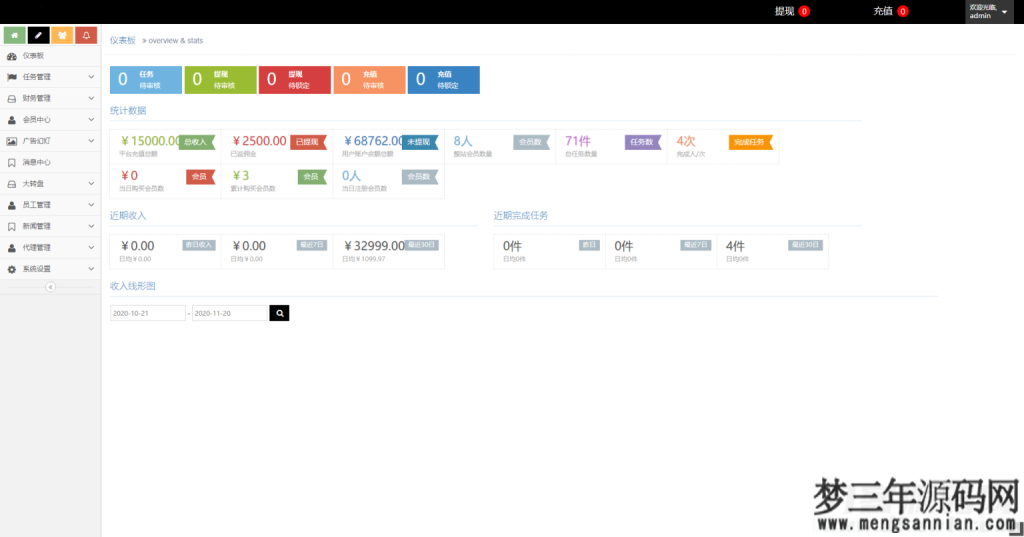Open the green 提现 待审核 card

pyautogui.click(x=220, y=80)
